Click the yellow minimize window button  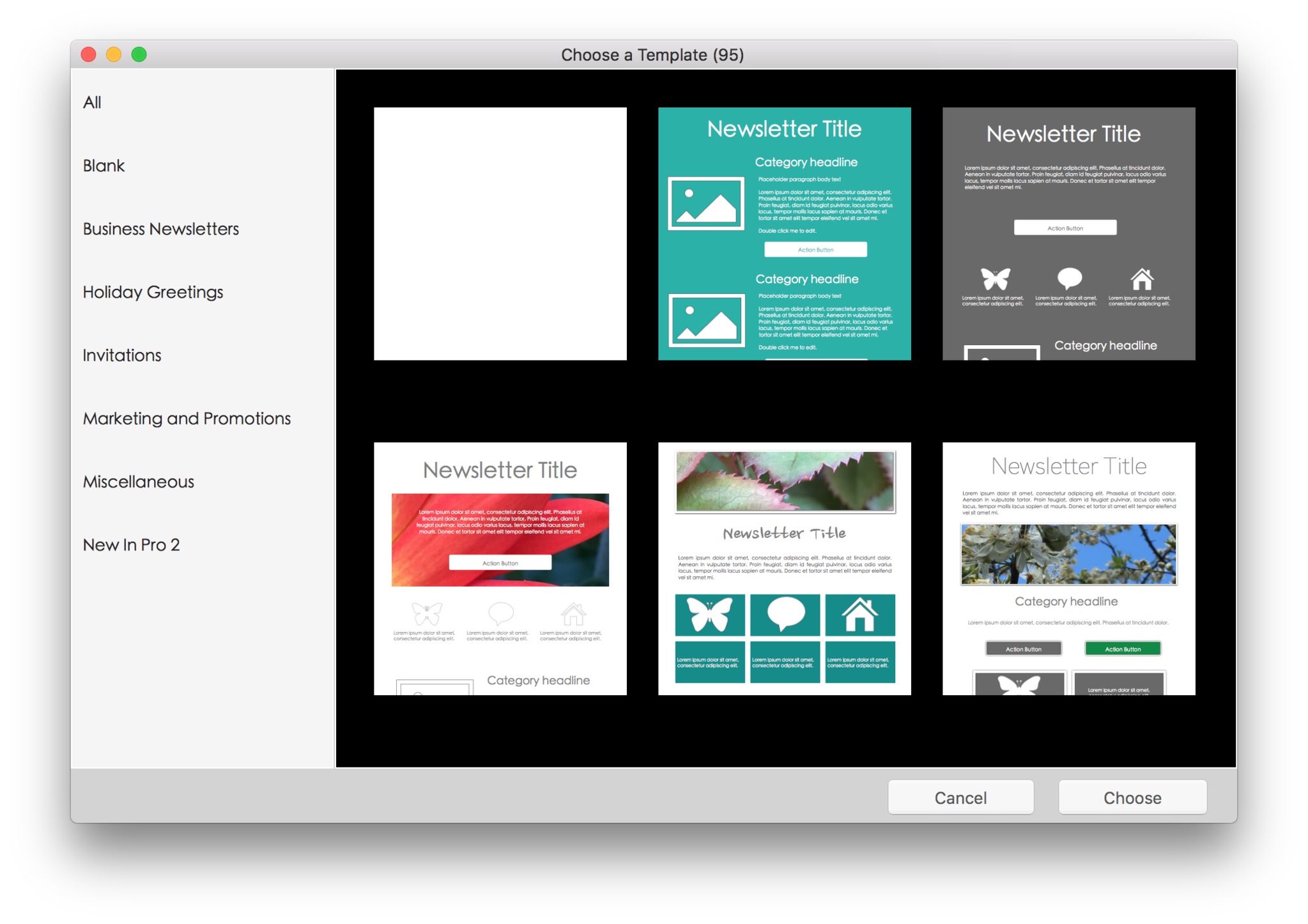click(114, 54)
